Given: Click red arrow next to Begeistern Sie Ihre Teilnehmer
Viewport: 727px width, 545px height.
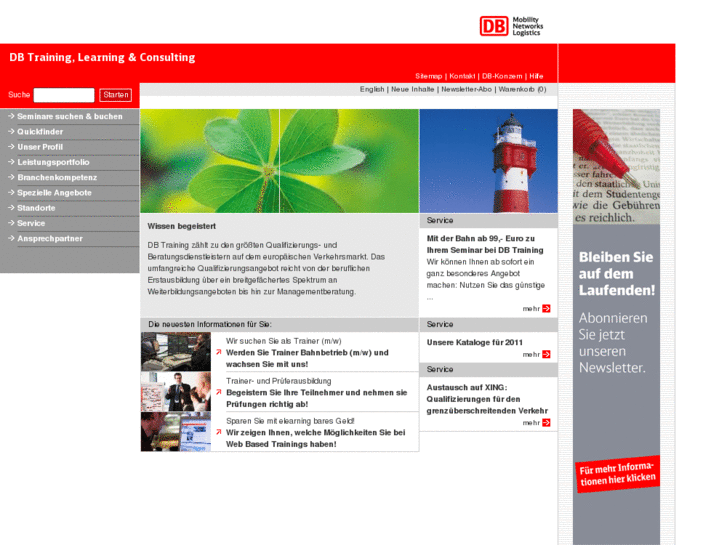Looking at the screenshot, I should point(219,392).
